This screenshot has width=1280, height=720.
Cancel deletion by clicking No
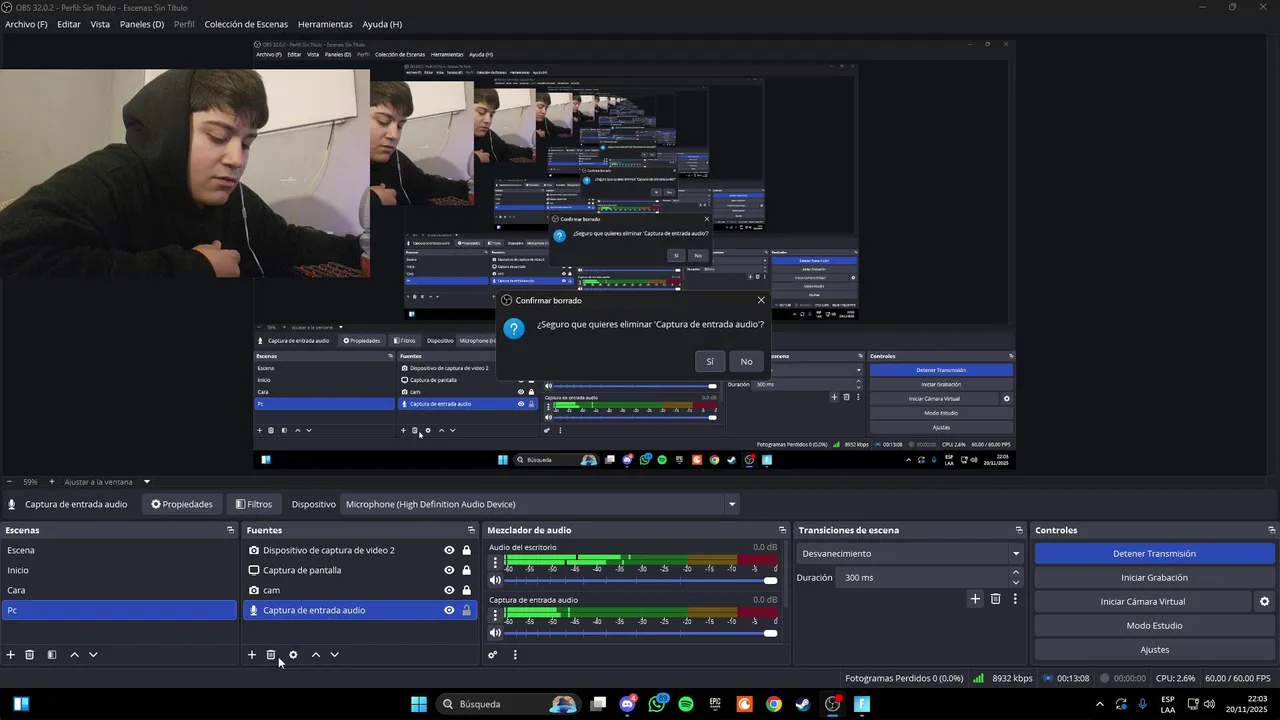(x=746, y=362)
